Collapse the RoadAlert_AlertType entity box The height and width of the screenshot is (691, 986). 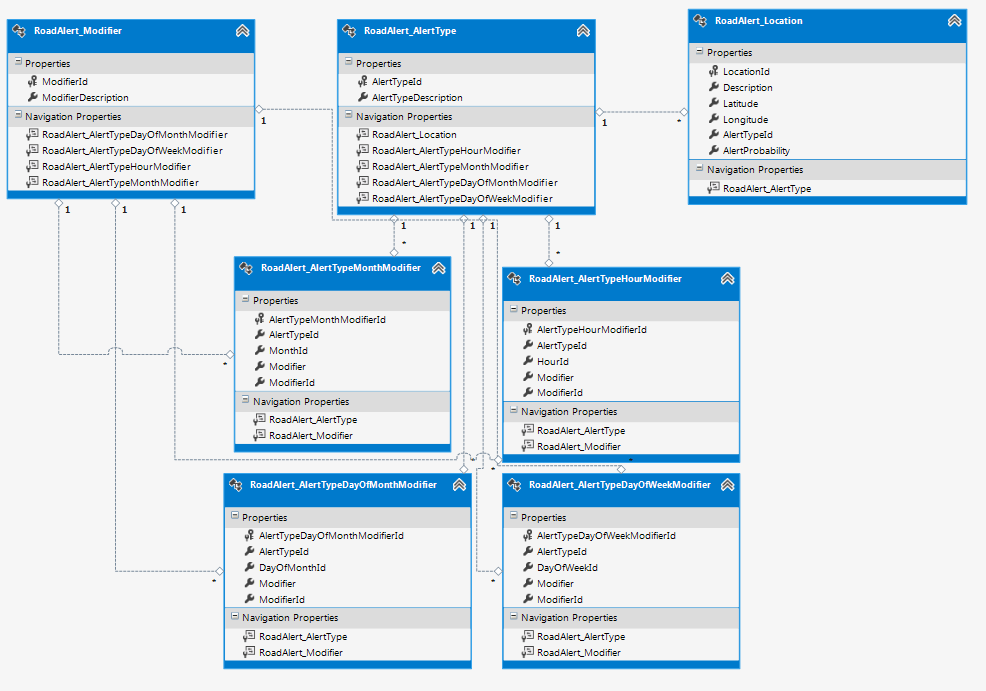[x=583, y=31]
